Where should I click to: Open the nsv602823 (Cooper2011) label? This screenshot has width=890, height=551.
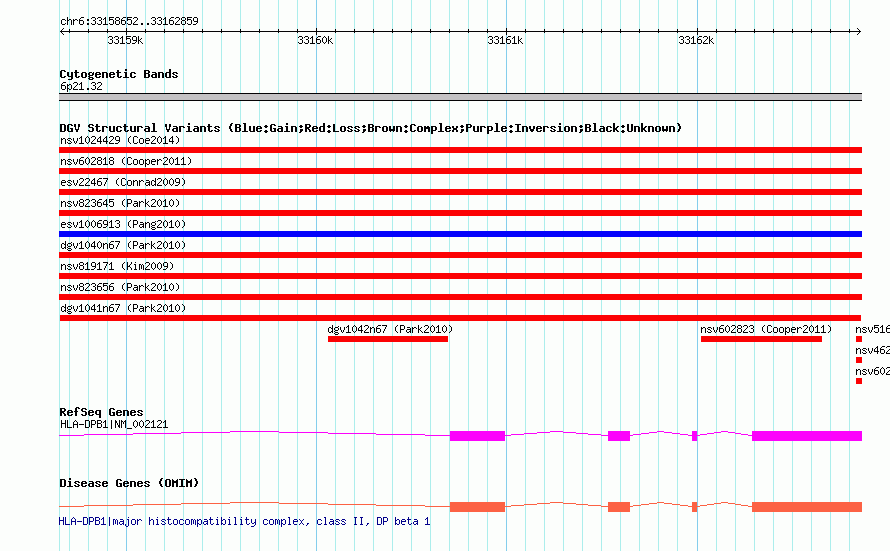tap(766, 329)
